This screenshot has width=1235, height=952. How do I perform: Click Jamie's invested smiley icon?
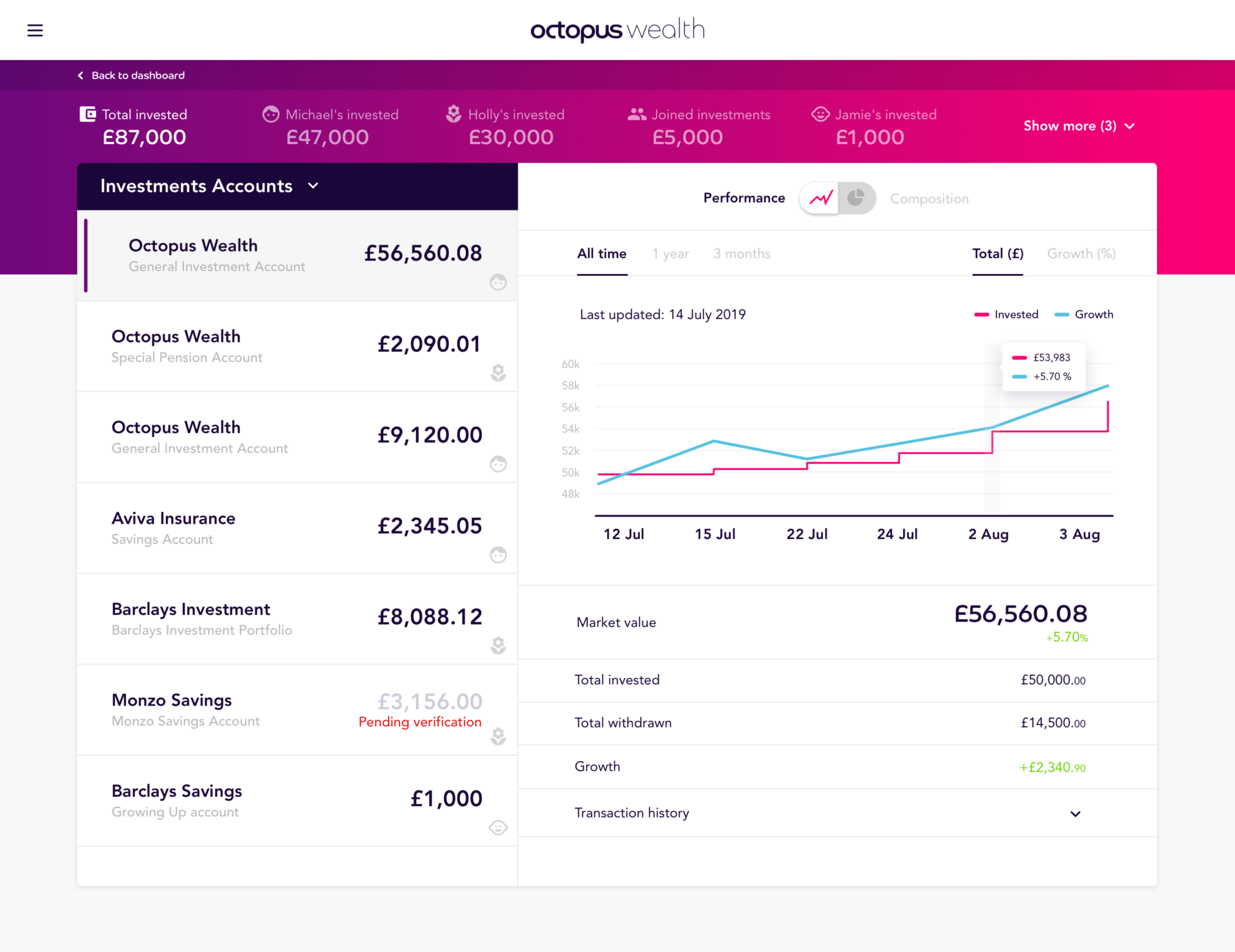[x=820, y=114]
